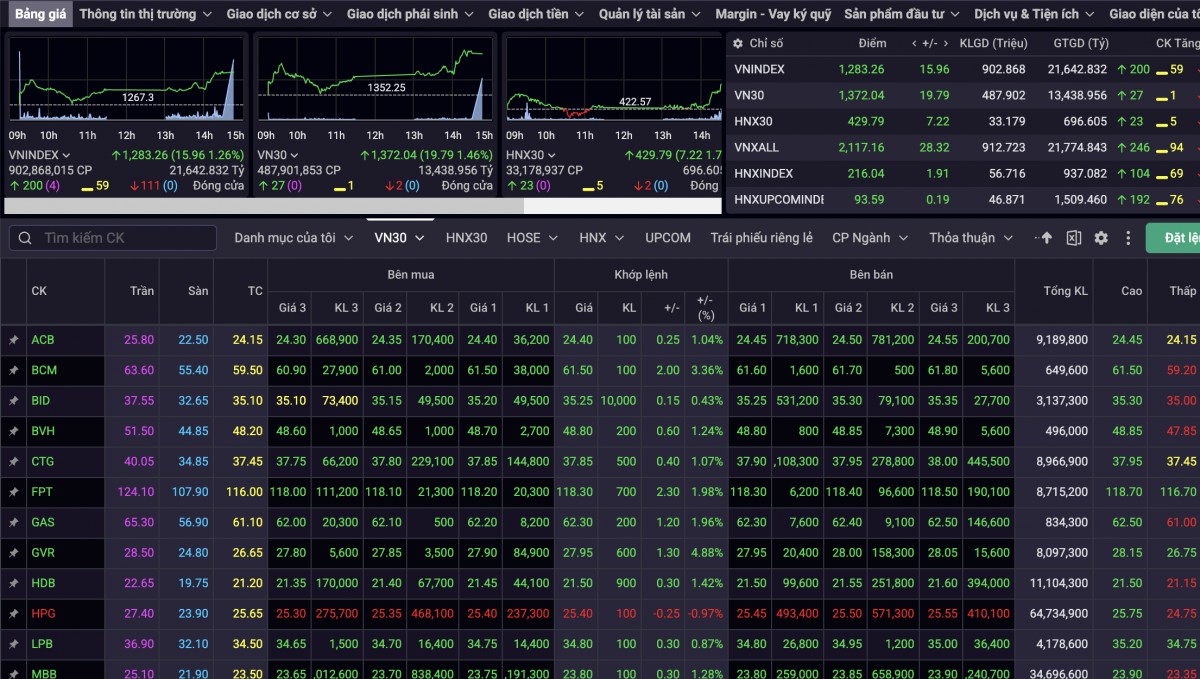Toggle the pin for FPT stock
Image resolution: width=1200 pixels, height=679 pixels.
[14, 493]
